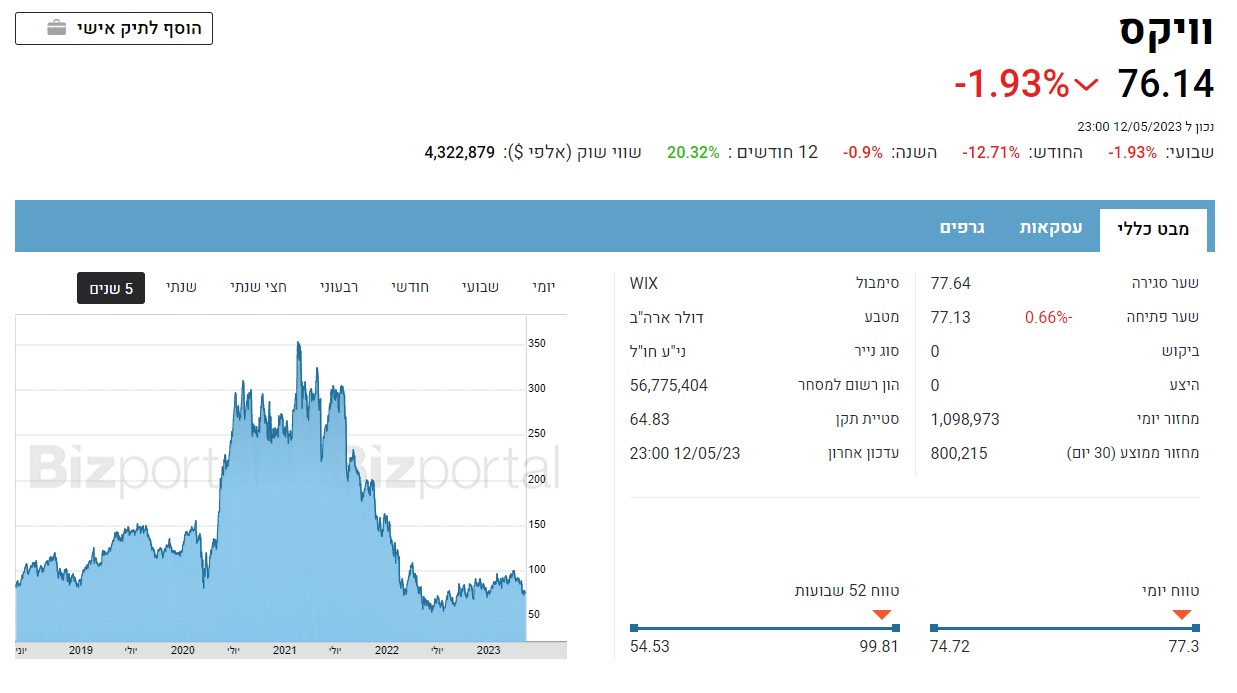Click the current price 76.14
The height and width of the screenshot is (693, 1237).
click(1166, 84)
